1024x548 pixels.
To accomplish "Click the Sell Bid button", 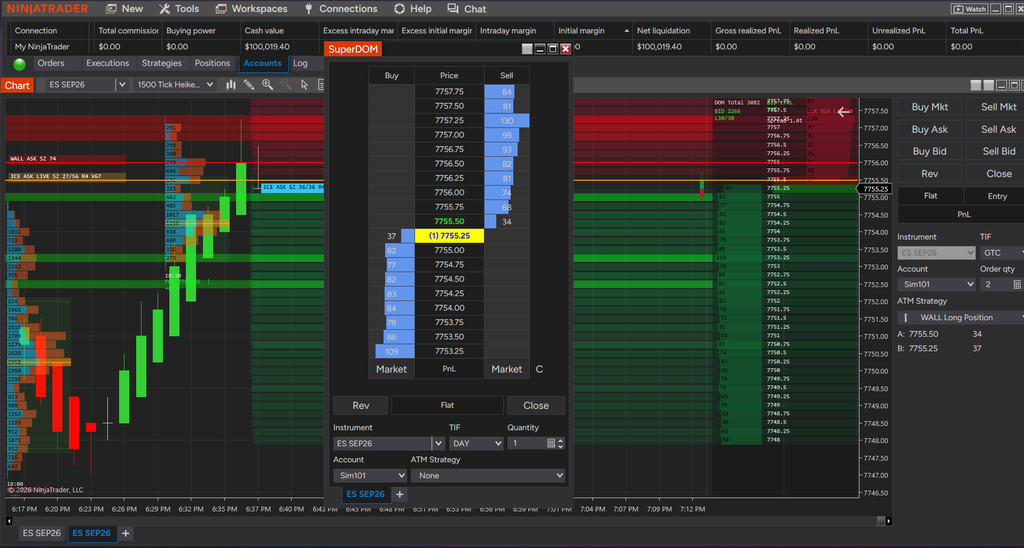I will (998, 152).
